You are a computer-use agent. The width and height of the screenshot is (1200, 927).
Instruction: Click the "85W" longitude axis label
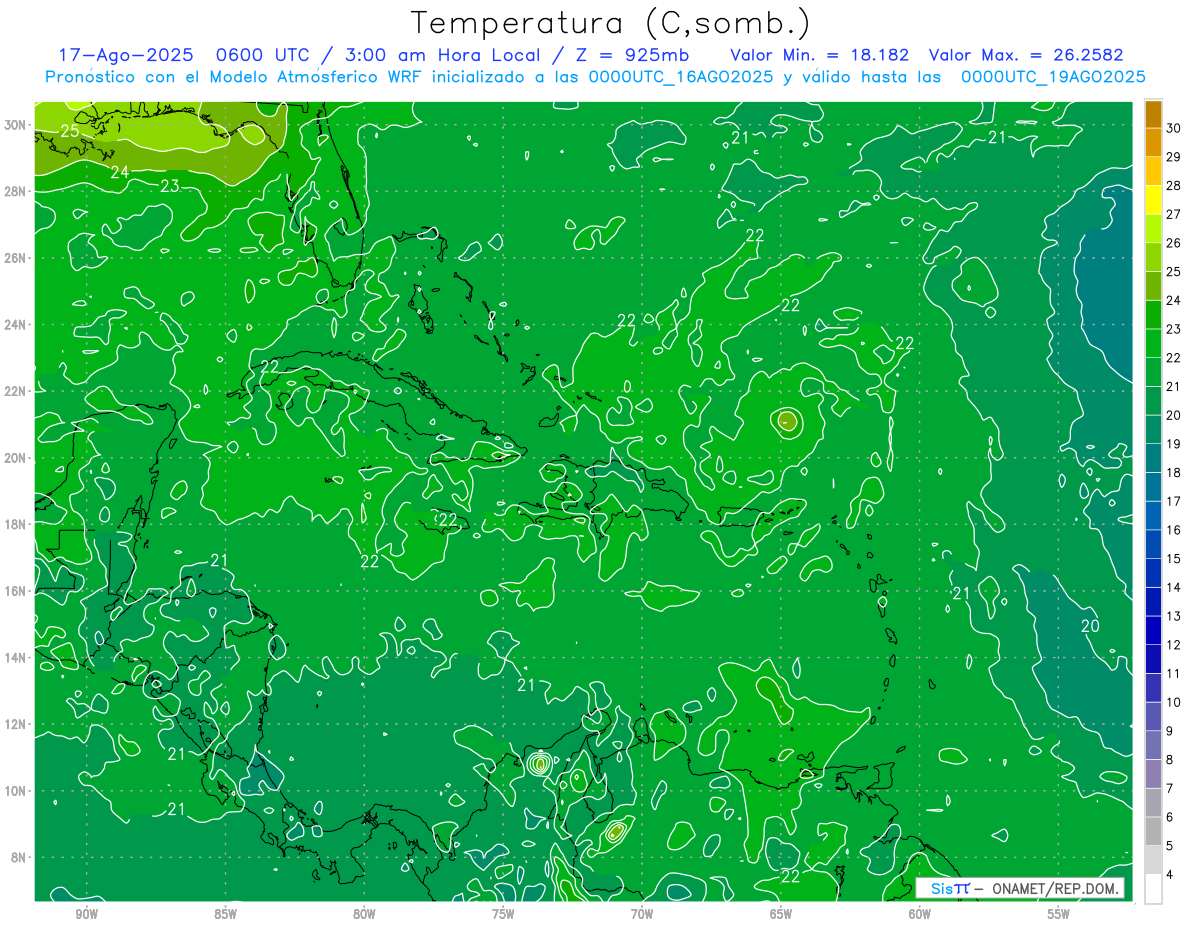coord(225,914)
